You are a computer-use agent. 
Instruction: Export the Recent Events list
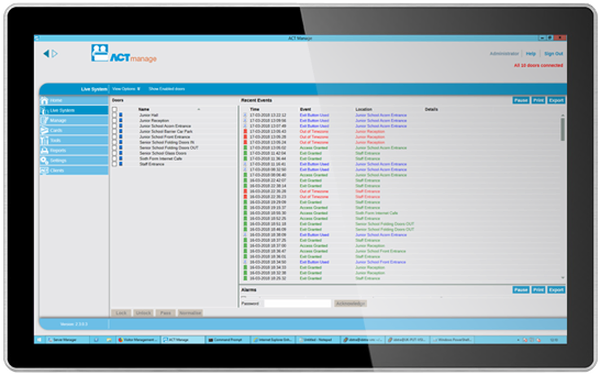556,100
